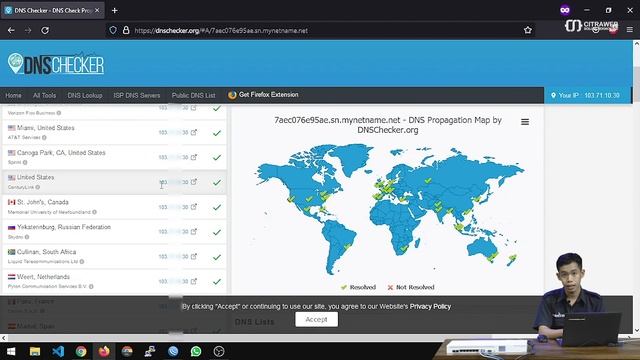Open external link icon for Cullinan, South Africa
Image resolution: width=640 pixels, height=360 pixels.
coord(194,257)
